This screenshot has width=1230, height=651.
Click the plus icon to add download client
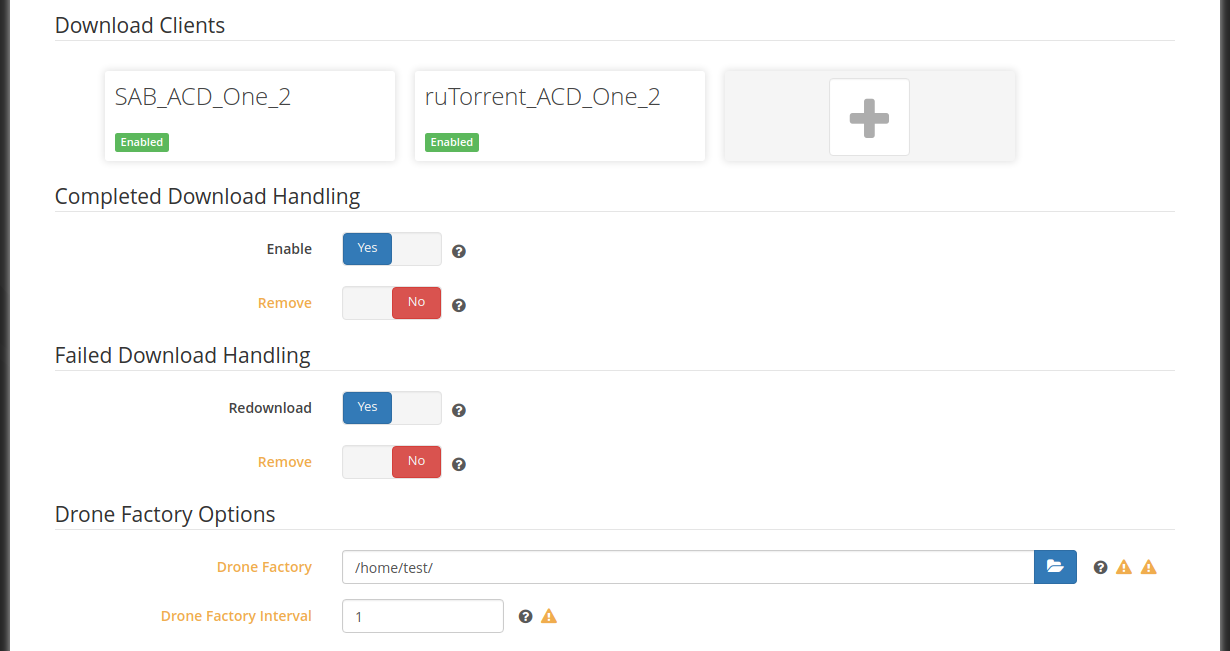pos(869,117)
